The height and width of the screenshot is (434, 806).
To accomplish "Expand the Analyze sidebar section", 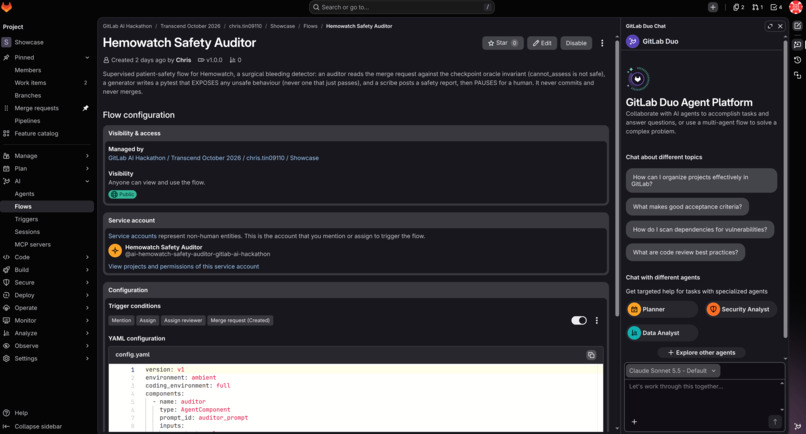I will [x=87, y=333].
